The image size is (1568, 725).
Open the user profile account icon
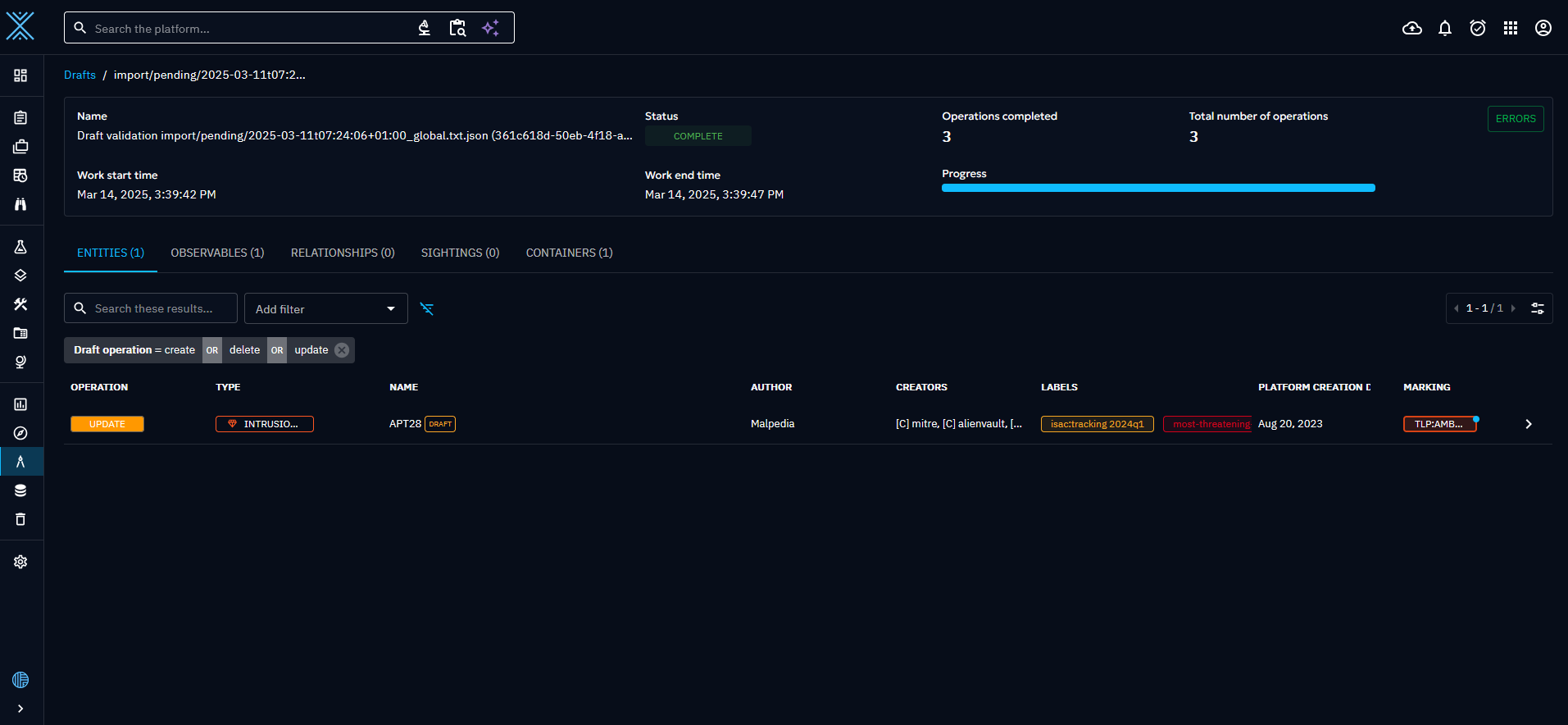(1543, 29)
